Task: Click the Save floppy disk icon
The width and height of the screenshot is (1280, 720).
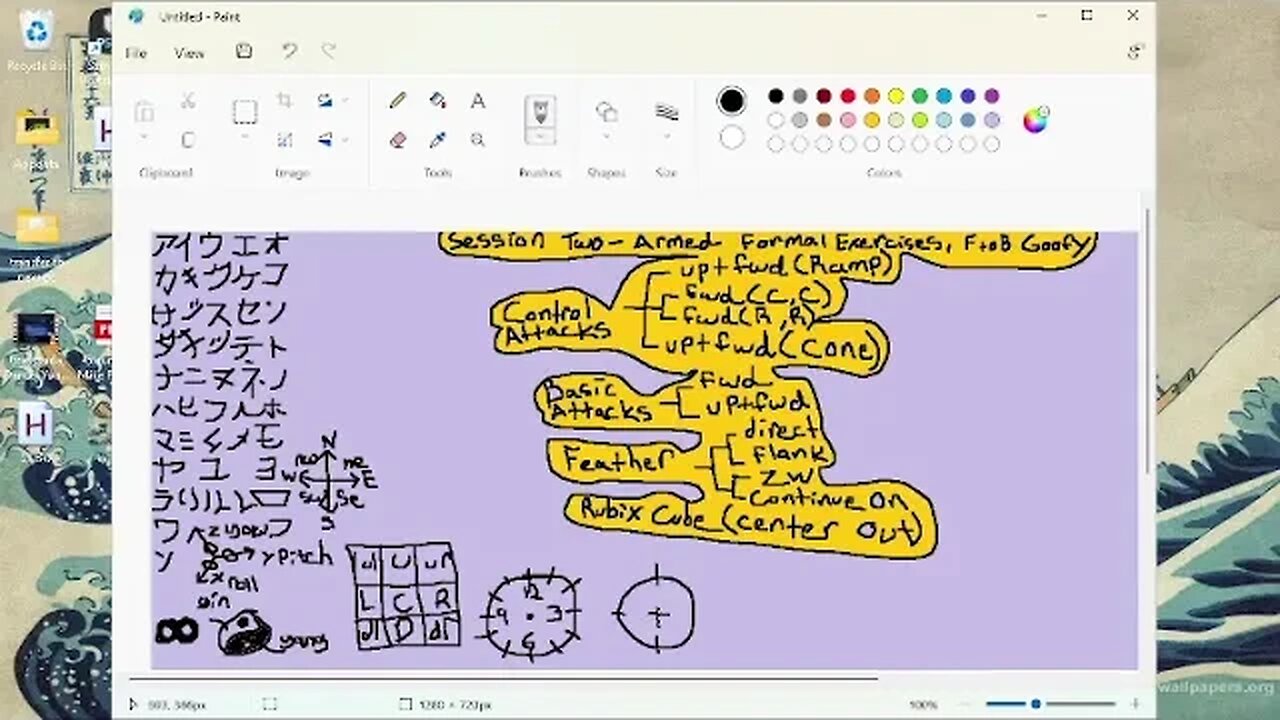Action: tap(244, 52)
